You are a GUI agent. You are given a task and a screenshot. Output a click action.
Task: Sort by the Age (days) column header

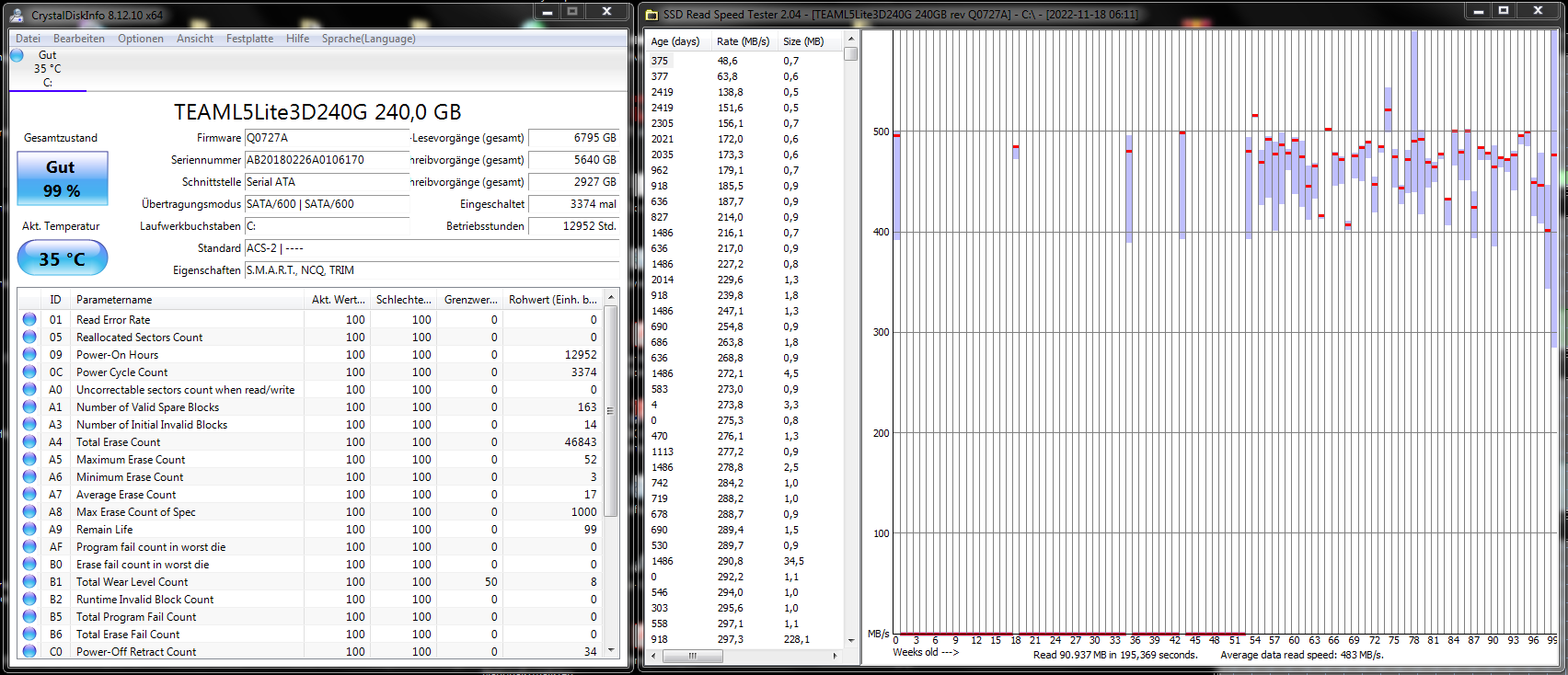pos(676,41)
